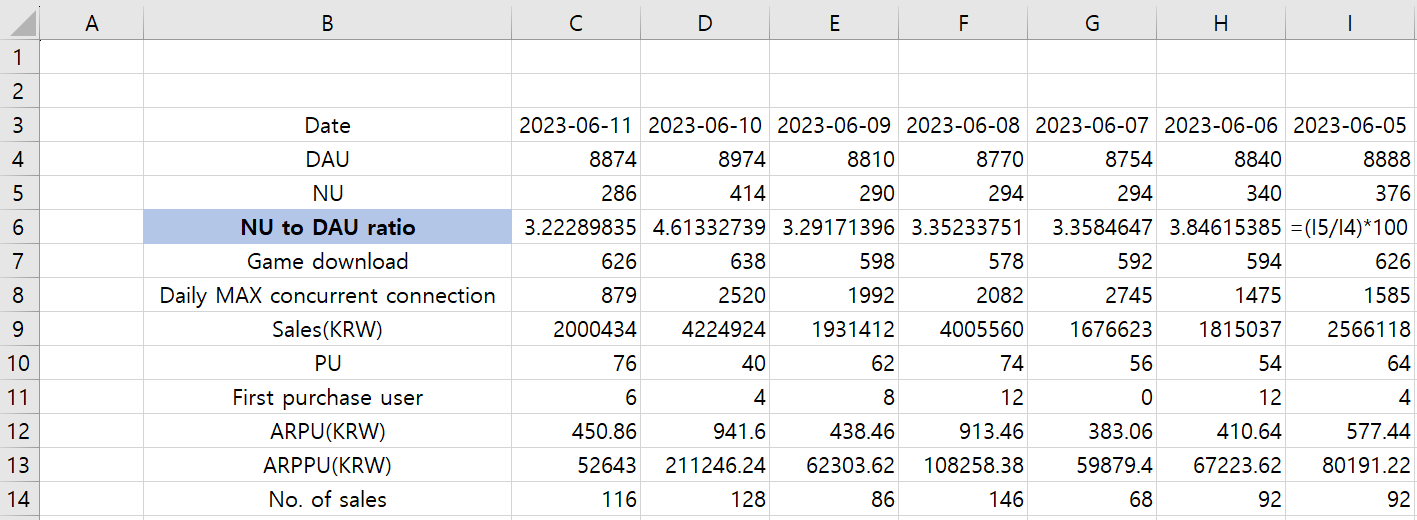Select row 14 header
Viewport: 1417px width, 520px height.
19,499
